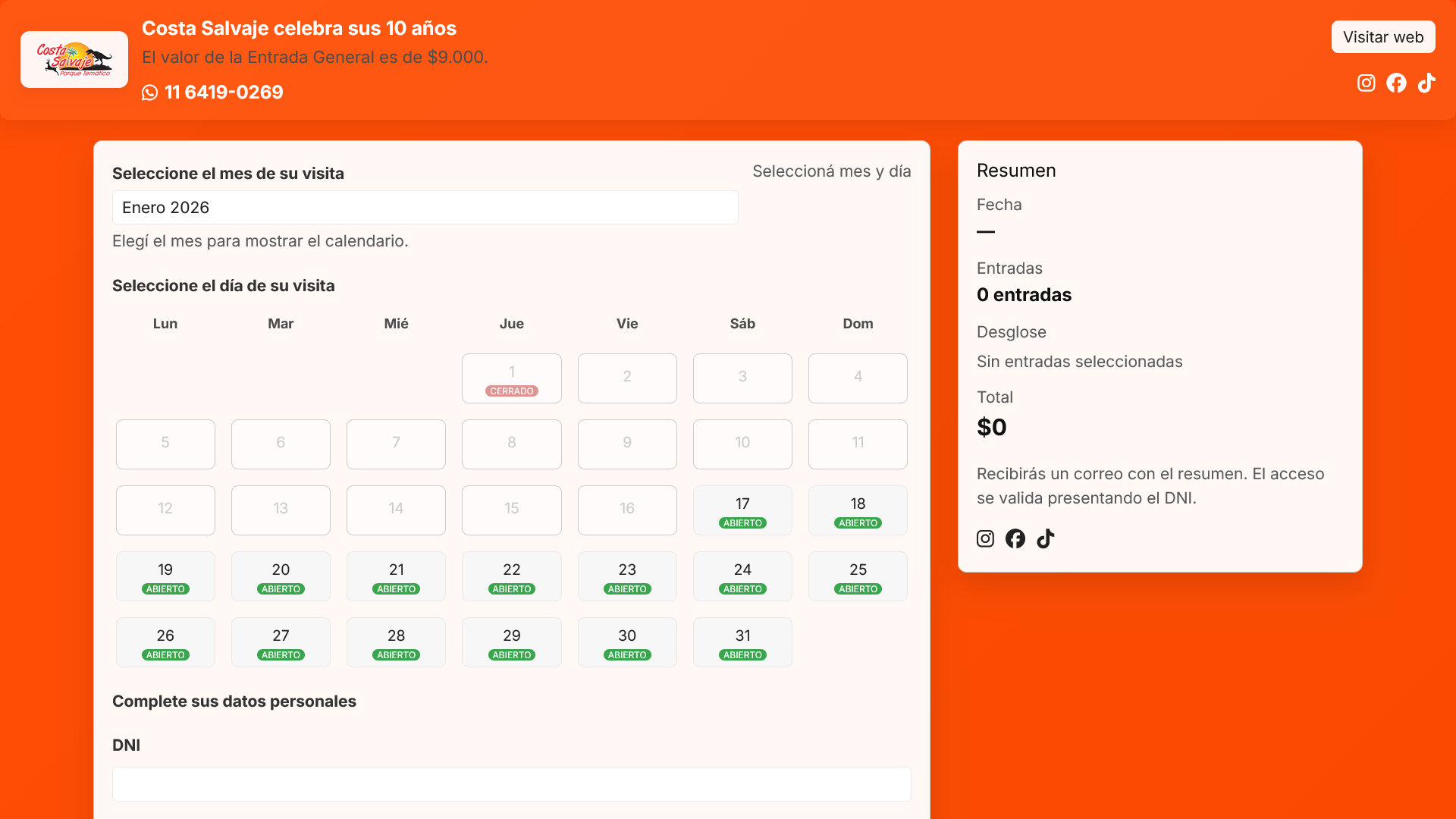
Task: Click the closed day 1 CERRADO cell
Action: click(512, 378)
